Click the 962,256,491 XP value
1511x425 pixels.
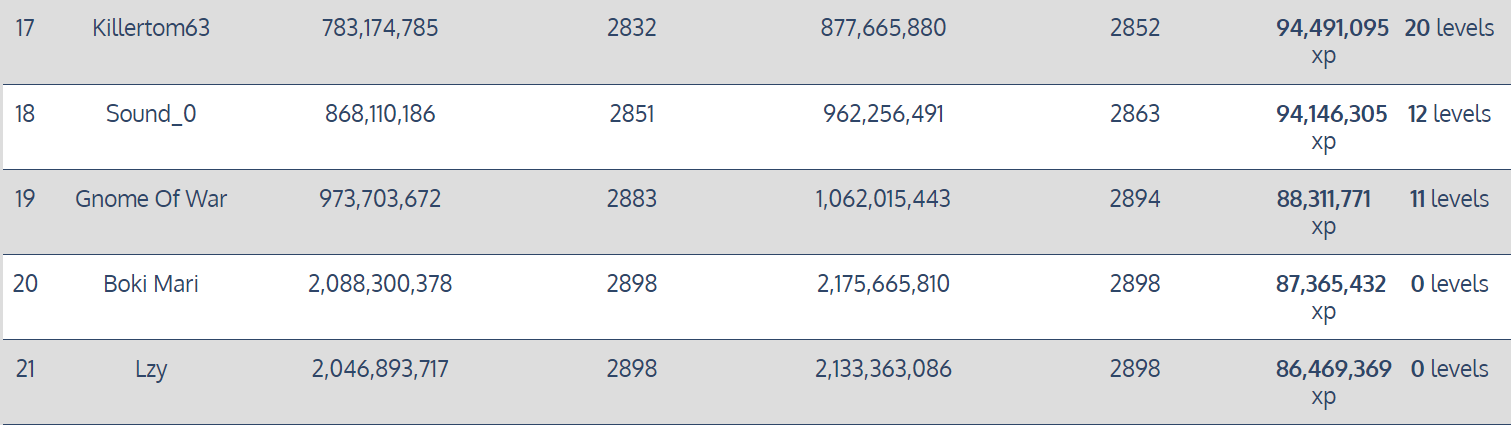(883, 114)
